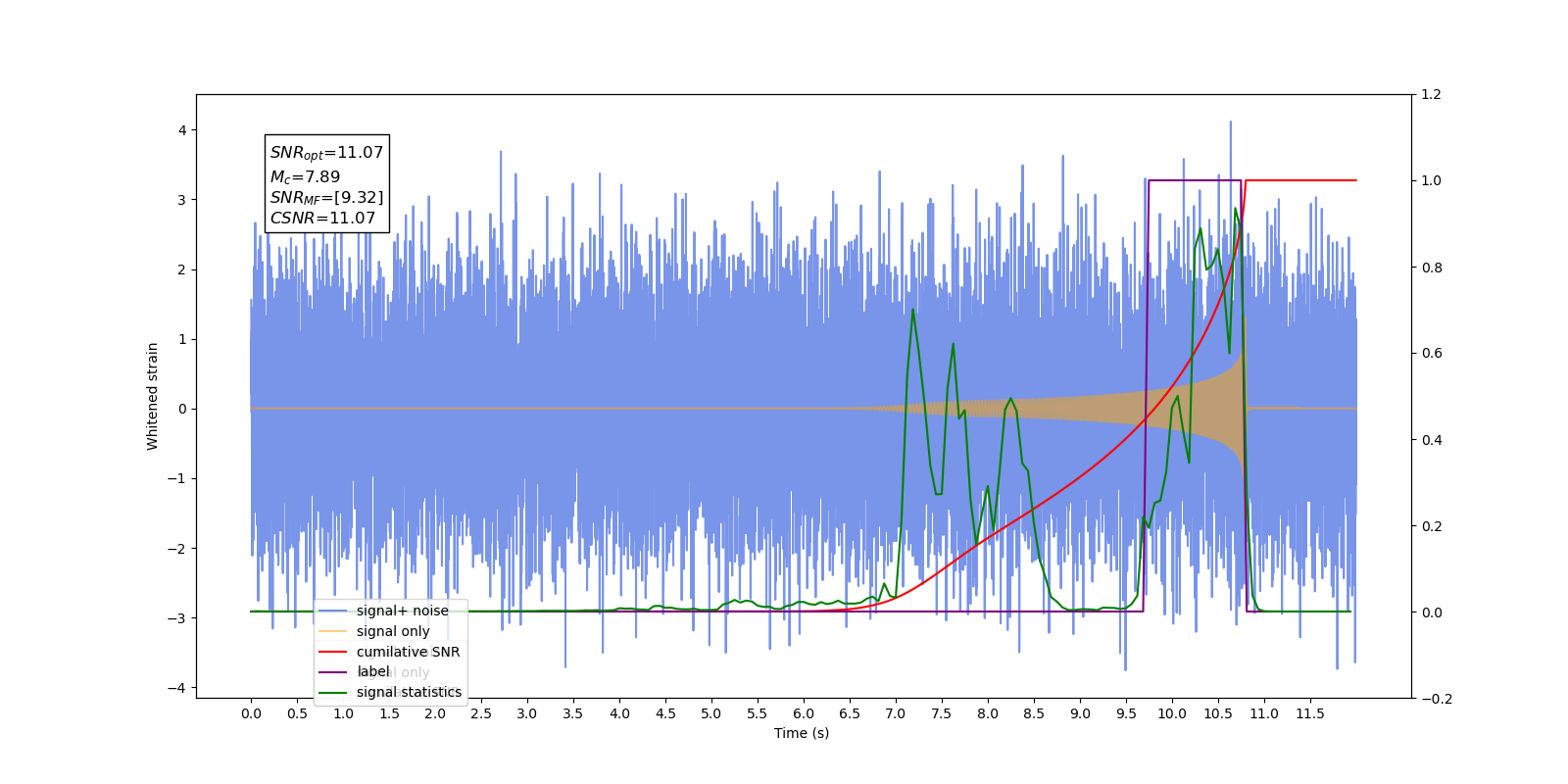Click the −1 tick on the strain axis
This screenshot has height=784, width=1568.
176,478
